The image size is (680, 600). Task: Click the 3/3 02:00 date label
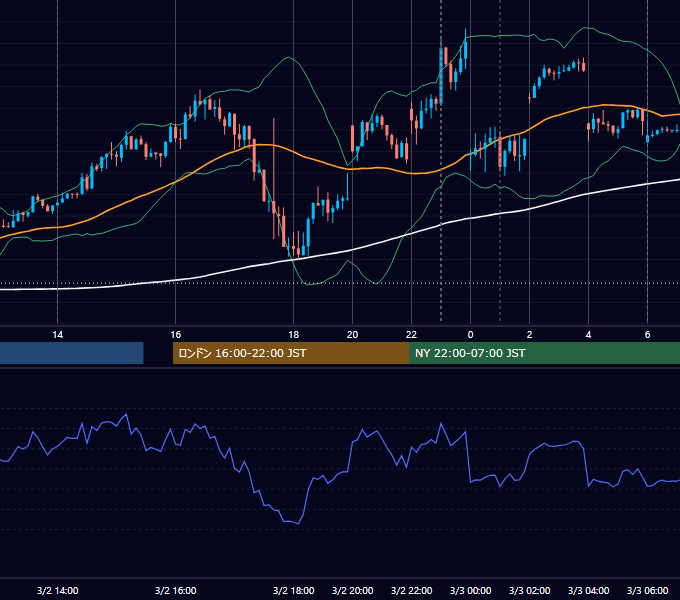(530, 590)
